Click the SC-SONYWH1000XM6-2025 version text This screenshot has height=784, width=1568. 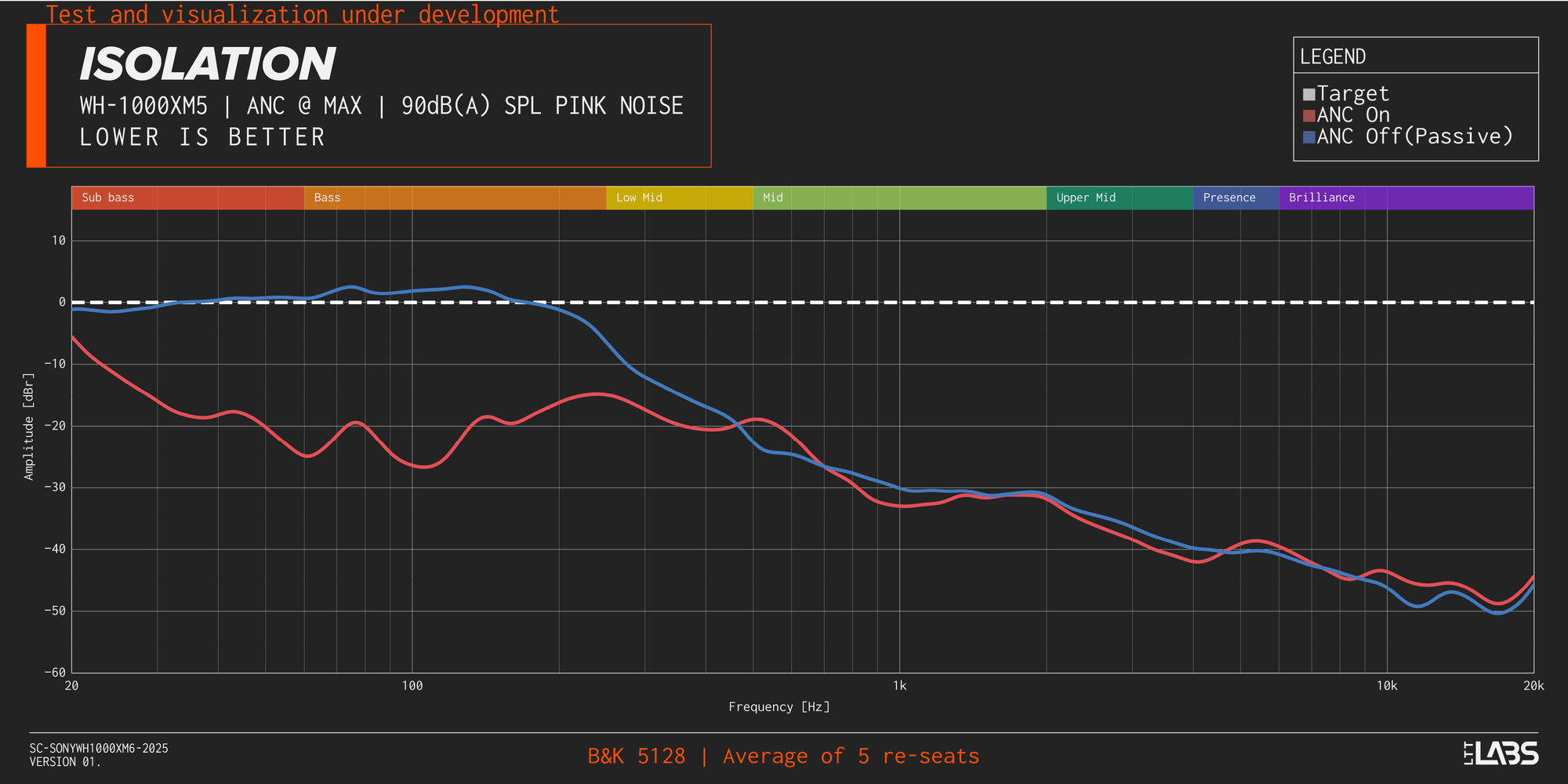(99, 749)
